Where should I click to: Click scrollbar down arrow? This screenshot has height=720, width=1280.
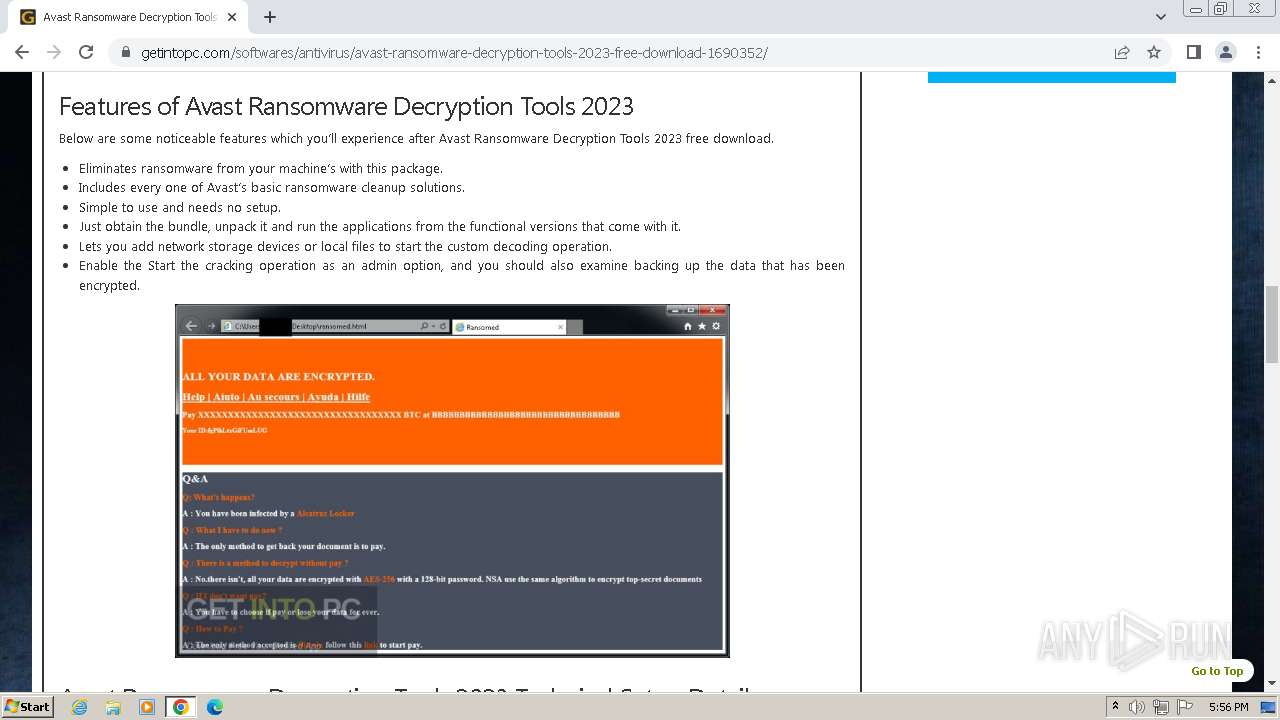pos(1272,683)
